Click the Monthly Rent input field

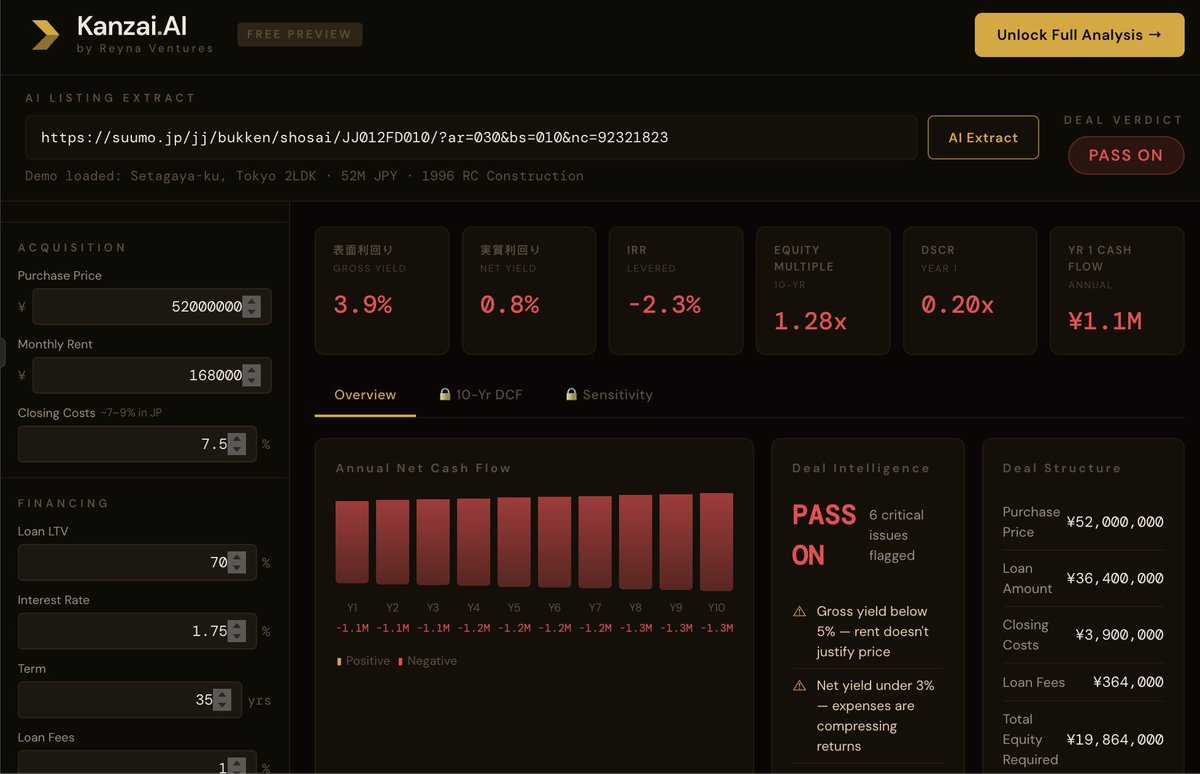[152, 375]
